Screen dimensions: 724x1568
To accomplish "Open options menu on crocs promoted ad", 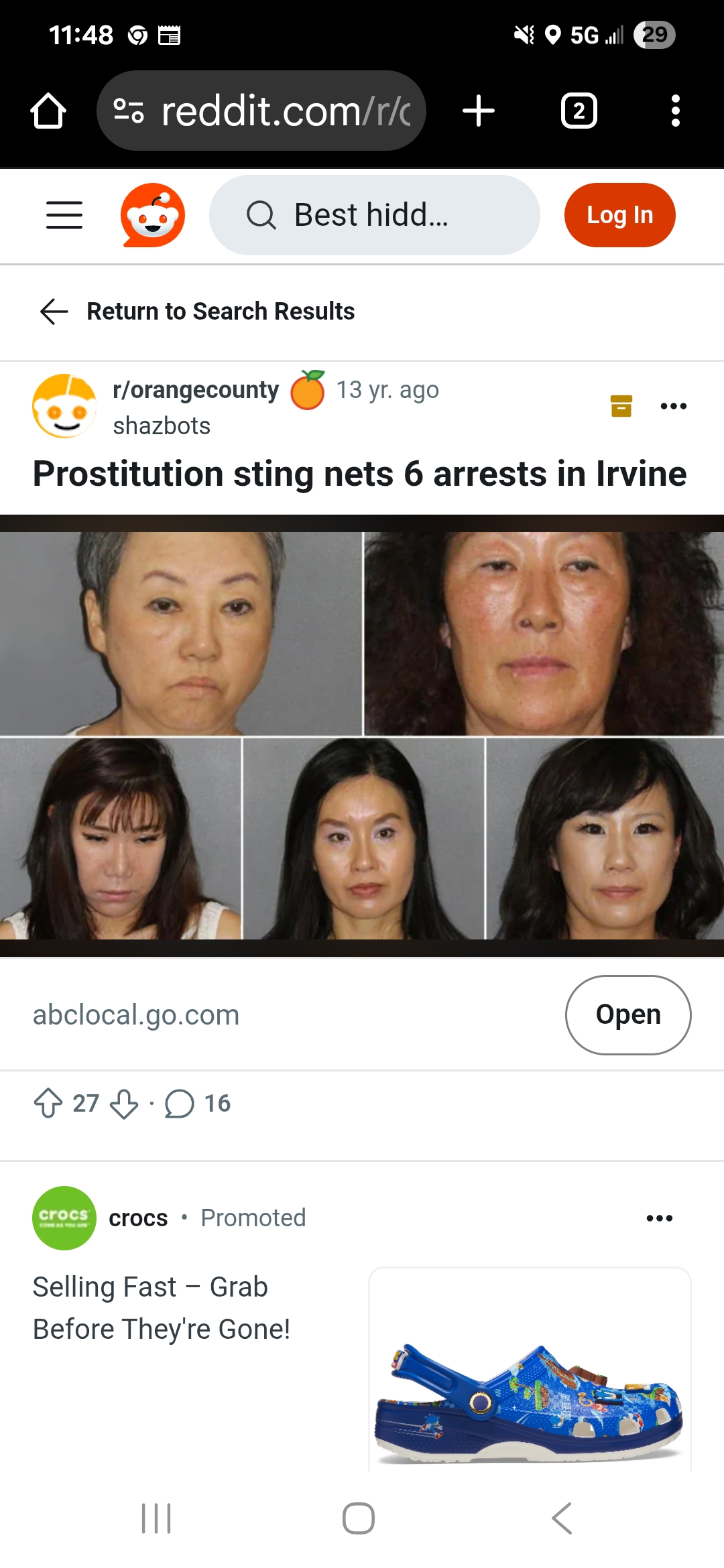I will [660, 1218].
